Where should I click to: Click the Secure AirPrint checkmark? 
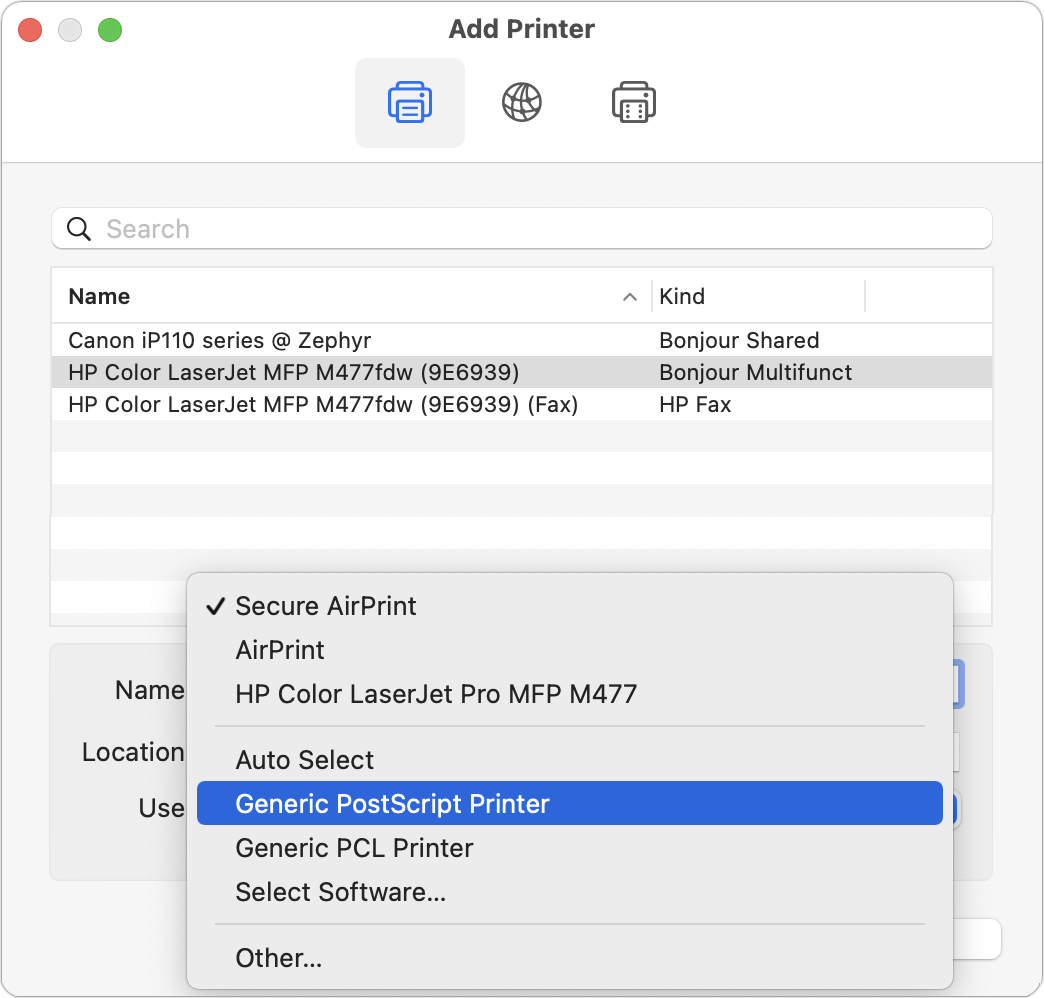pos(214,606)
